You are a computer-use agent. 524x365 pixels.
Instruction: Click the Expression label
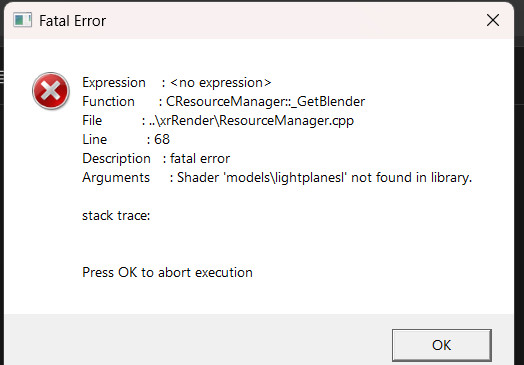click(114, 83)
